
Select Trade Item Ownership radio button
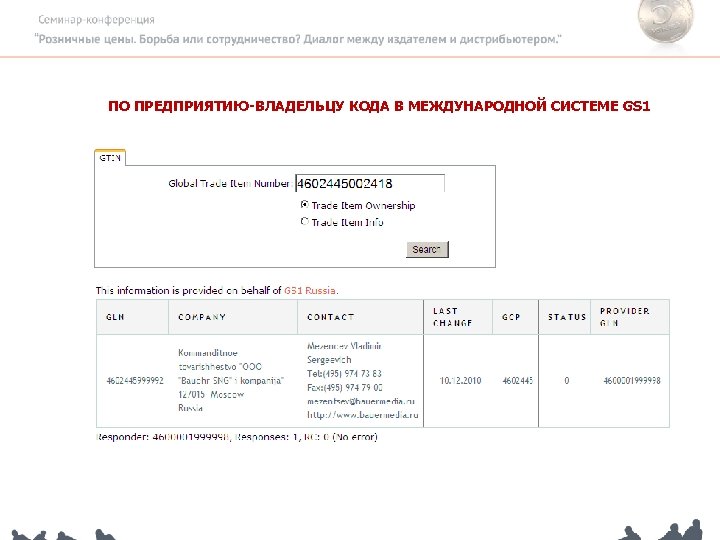(304, 205)
